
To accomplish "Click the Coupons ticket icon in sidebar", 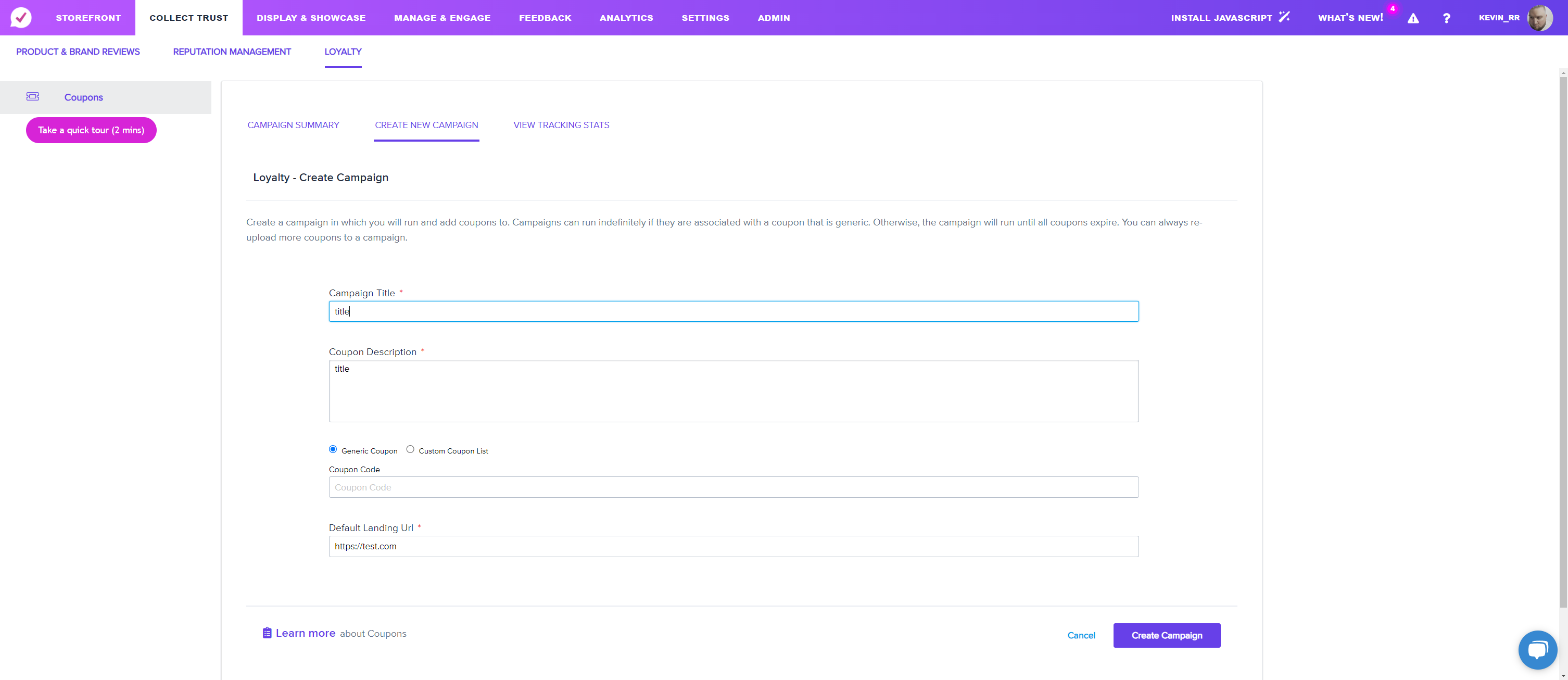I will 33,97.
